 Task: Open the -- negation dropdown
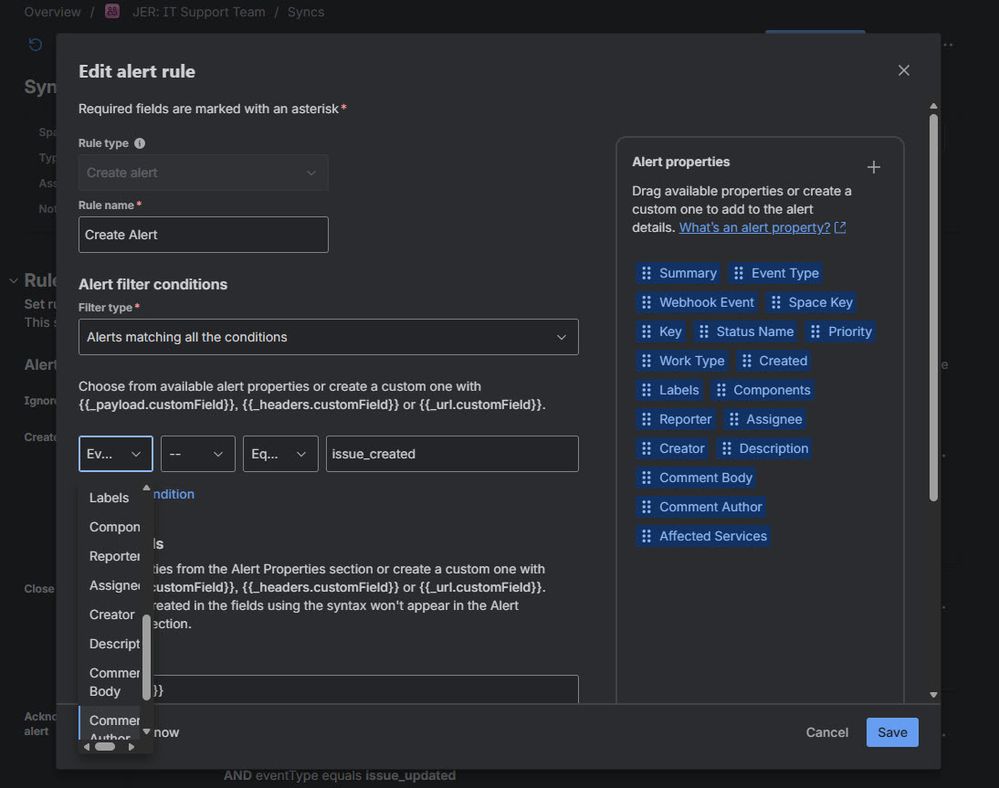coord(198,454)
